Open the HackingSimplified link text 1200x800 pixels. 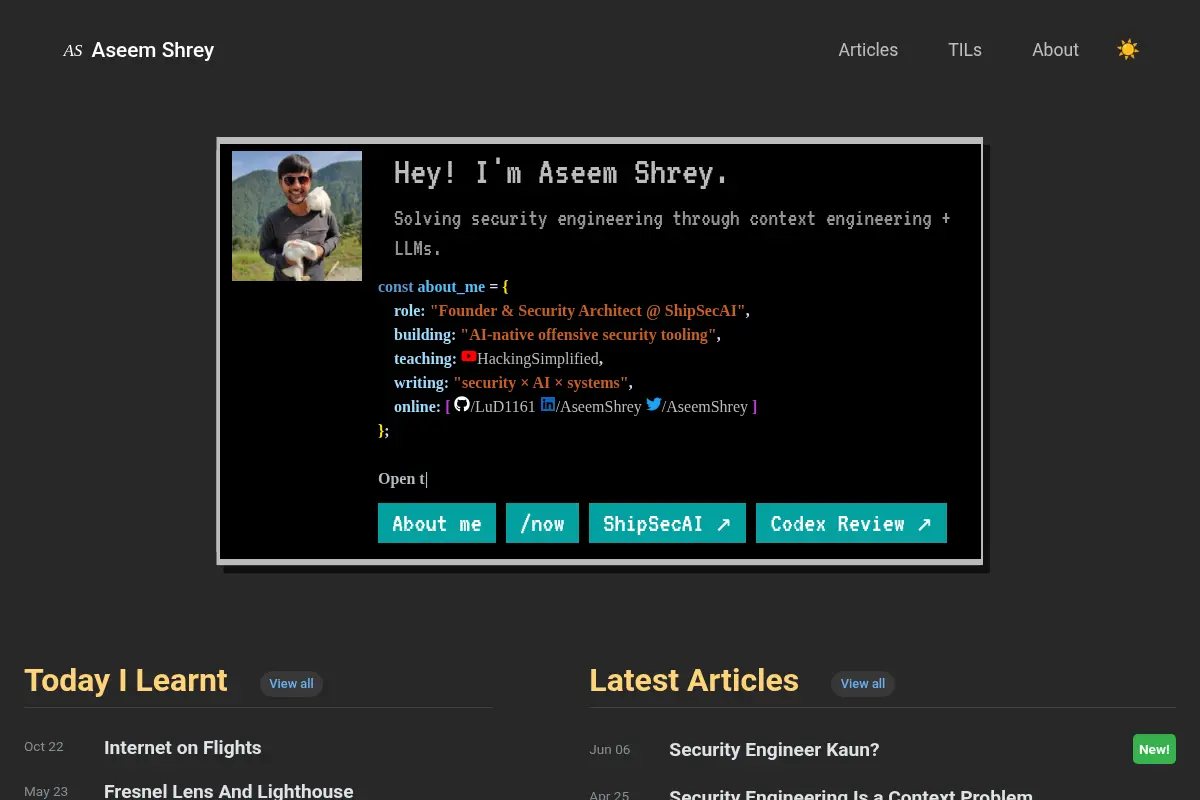click(x=538, y=358)
